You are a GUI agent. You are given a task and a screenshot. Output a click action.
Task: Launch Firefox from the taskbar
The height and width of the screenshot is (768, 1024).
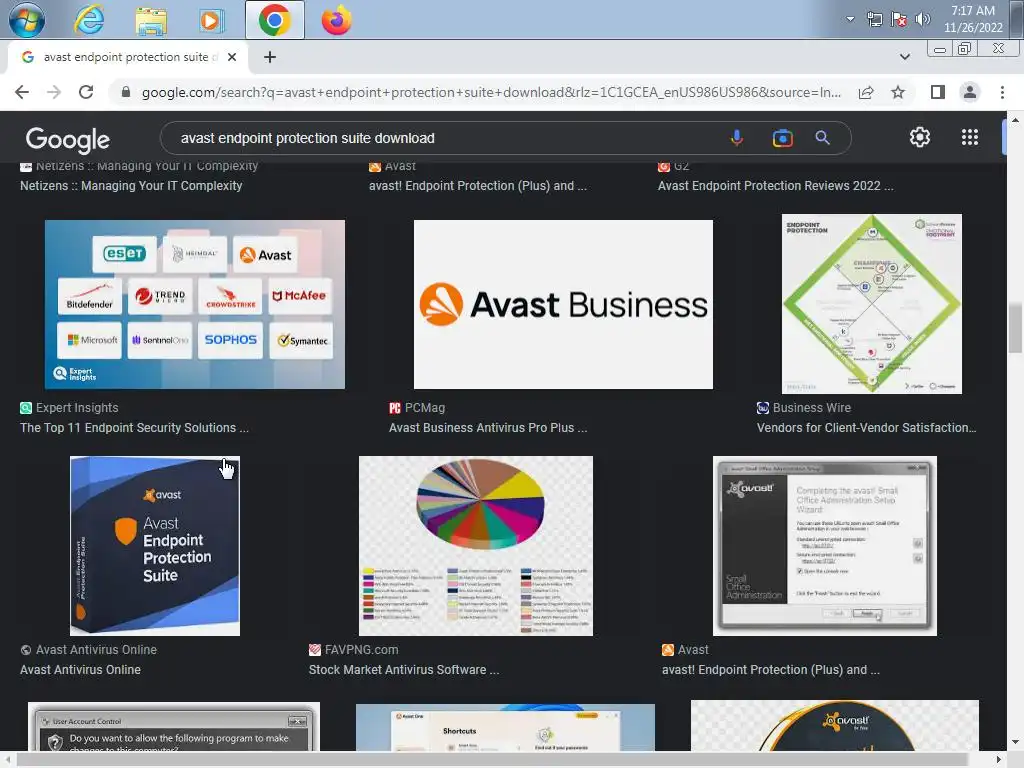click(x=336, y=20)
